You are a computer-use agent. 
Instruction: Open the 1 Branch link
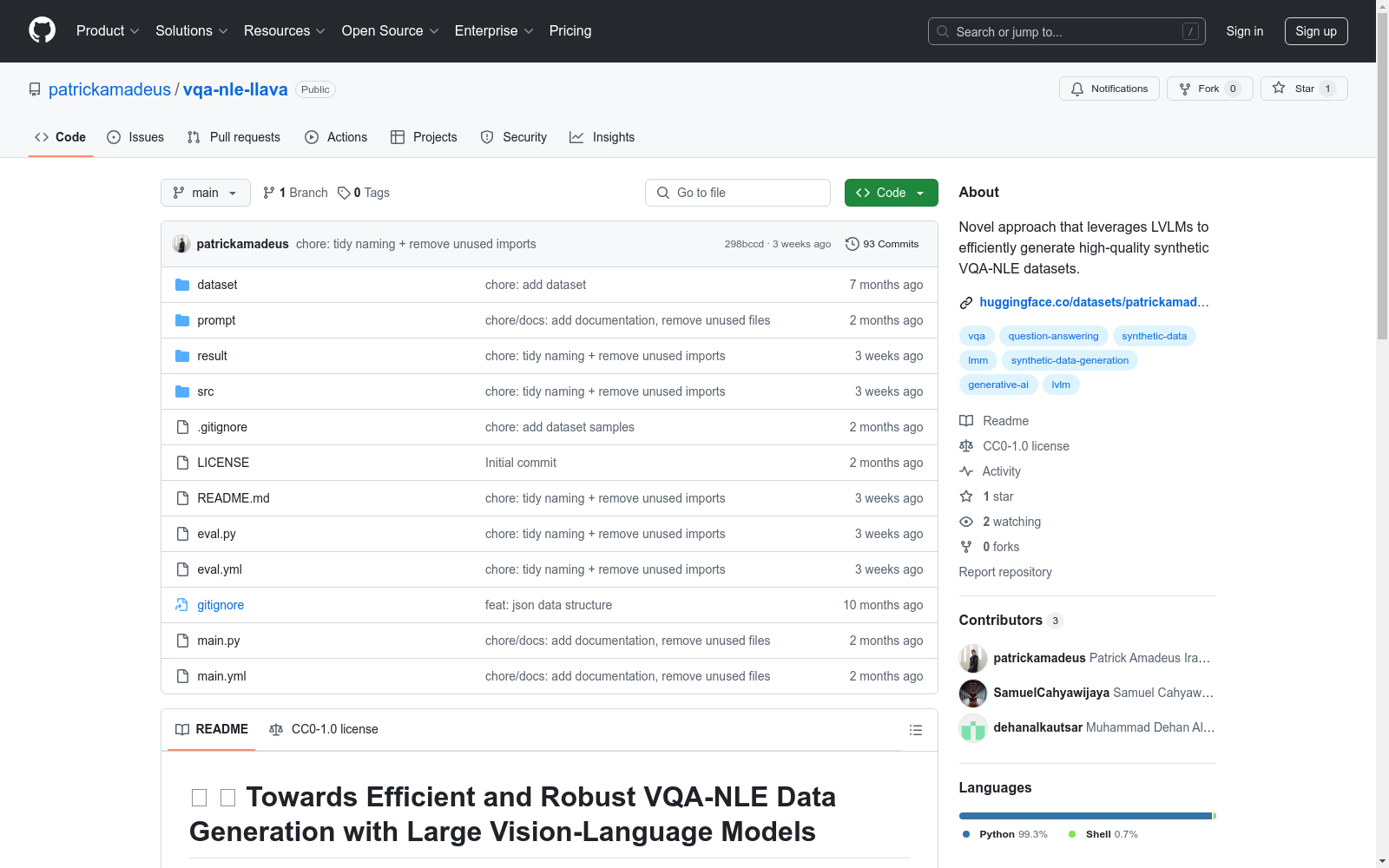295,193
